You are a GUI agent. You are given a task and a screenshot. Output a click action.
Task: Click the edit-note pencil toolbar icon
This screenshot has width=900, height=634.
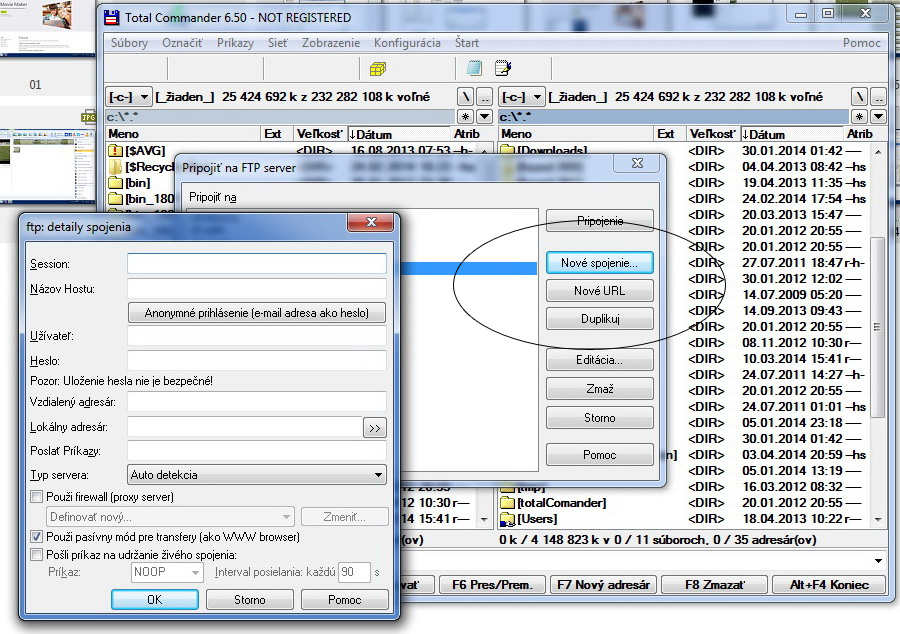pos(503,68)
